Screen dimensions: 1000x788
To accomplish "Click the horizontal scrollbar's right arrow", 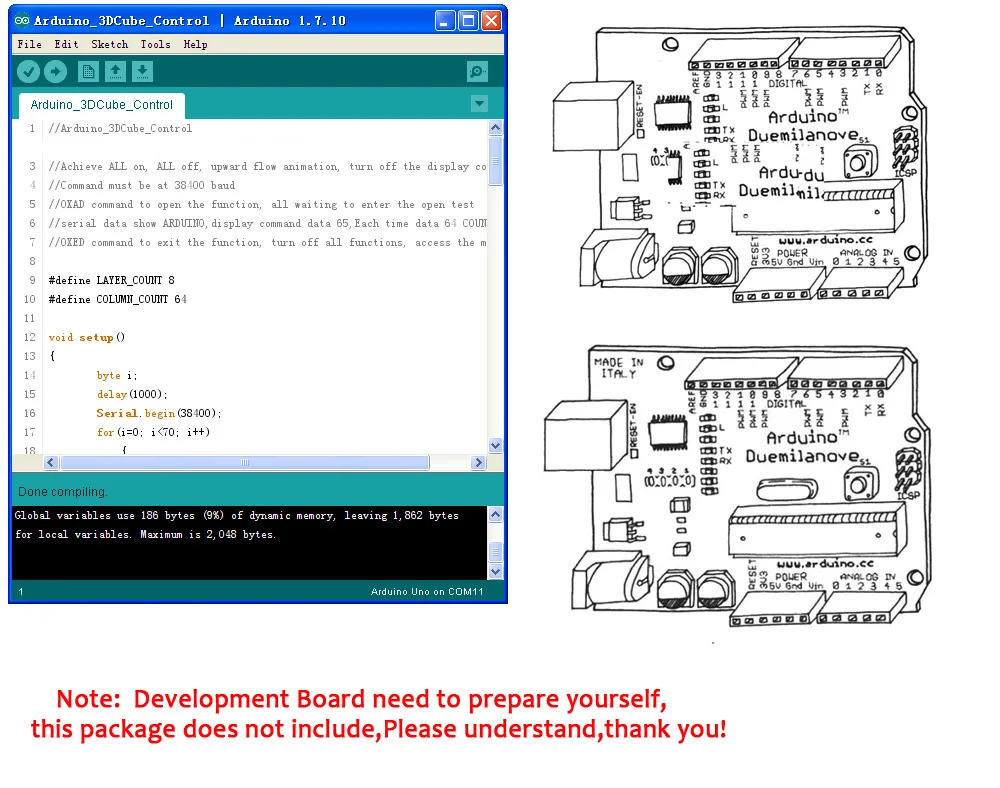I will click(x=479, y=462).
